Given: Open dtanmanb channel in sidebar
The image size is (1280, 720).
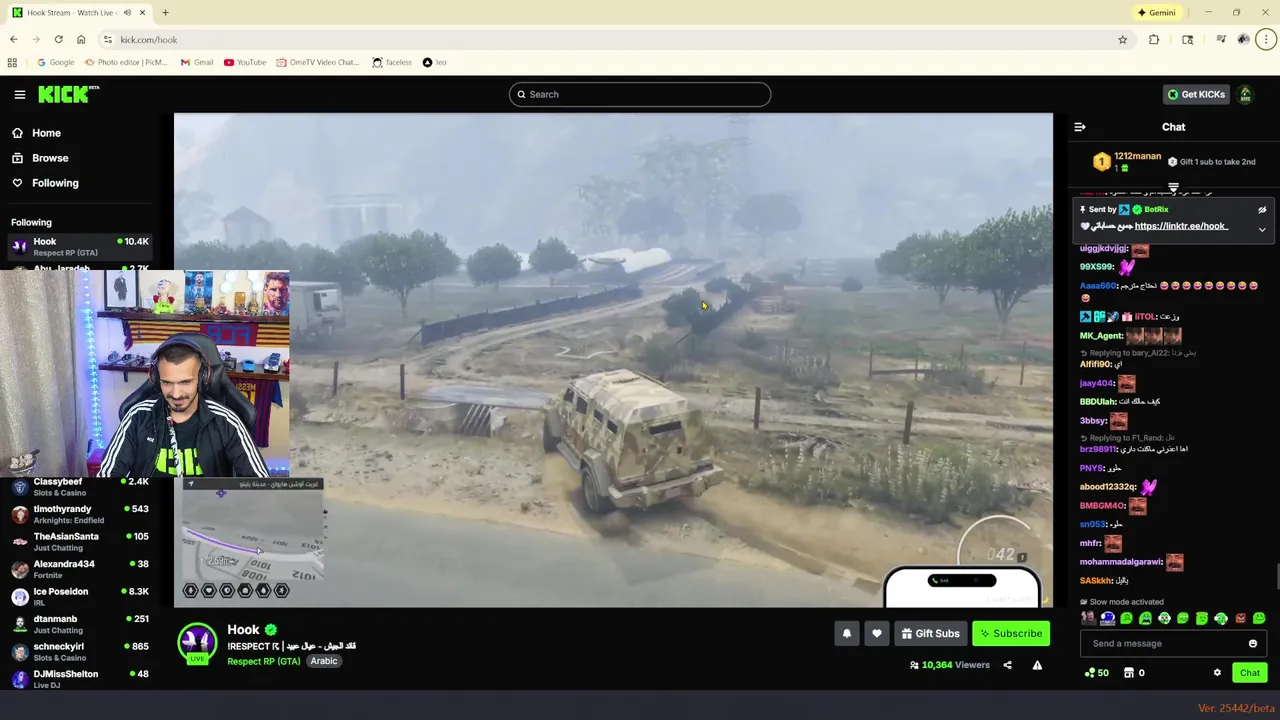Looking at the screenshot, I should [80, 624].
